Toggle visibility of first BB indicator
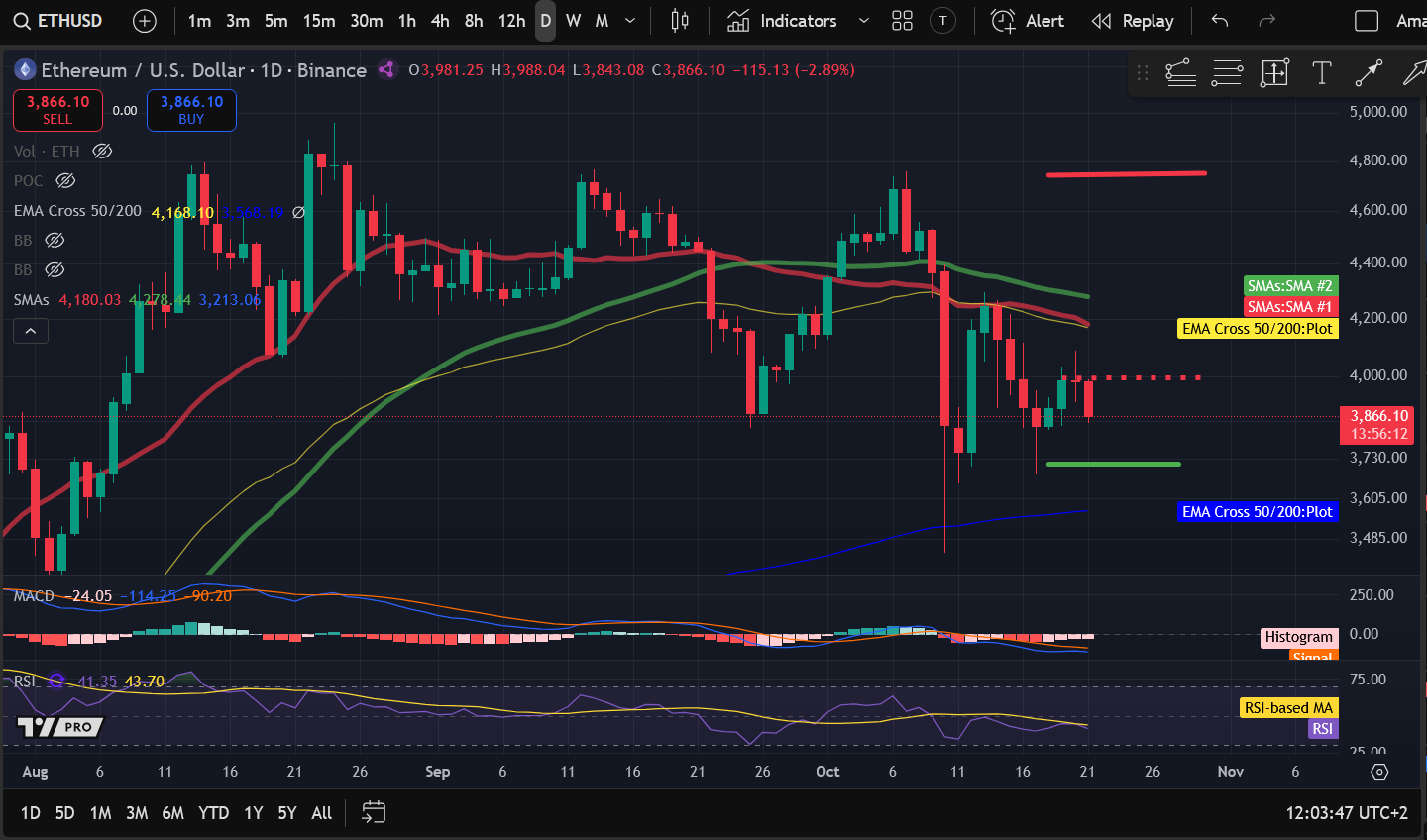 [x=55, y=241]
